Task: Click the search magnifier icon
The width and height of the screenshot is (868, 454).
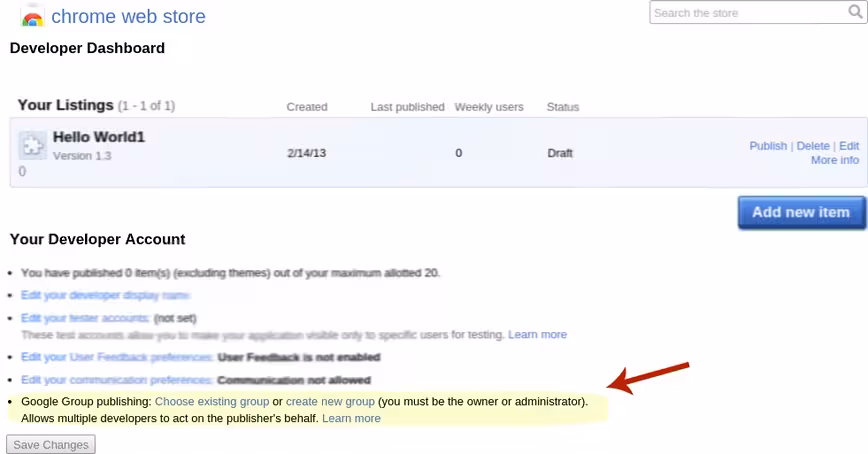Action: tap(855, 12)
